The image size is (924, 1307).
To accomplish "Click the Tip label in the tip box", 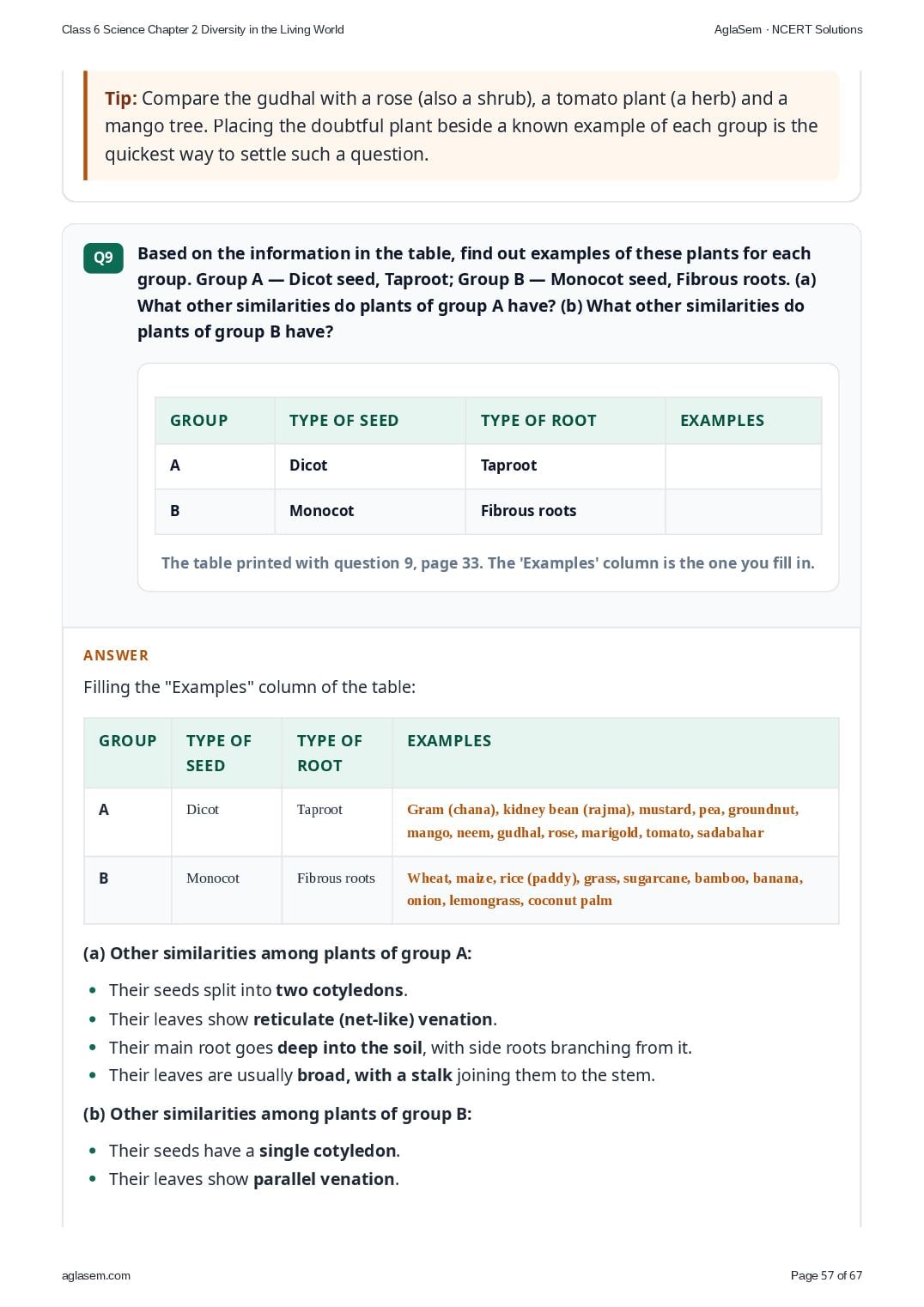I will point(121,99).
